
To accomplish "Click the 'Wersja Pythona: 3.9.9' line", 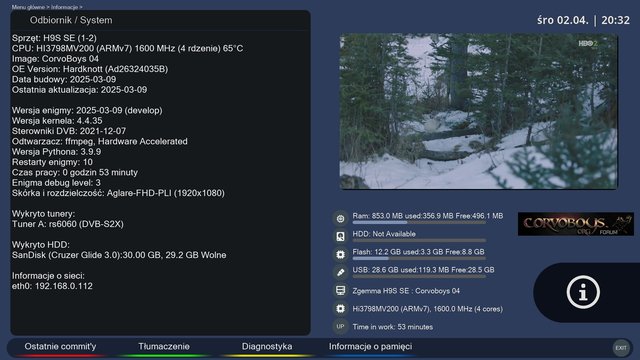I will click(x=56, y=152).
